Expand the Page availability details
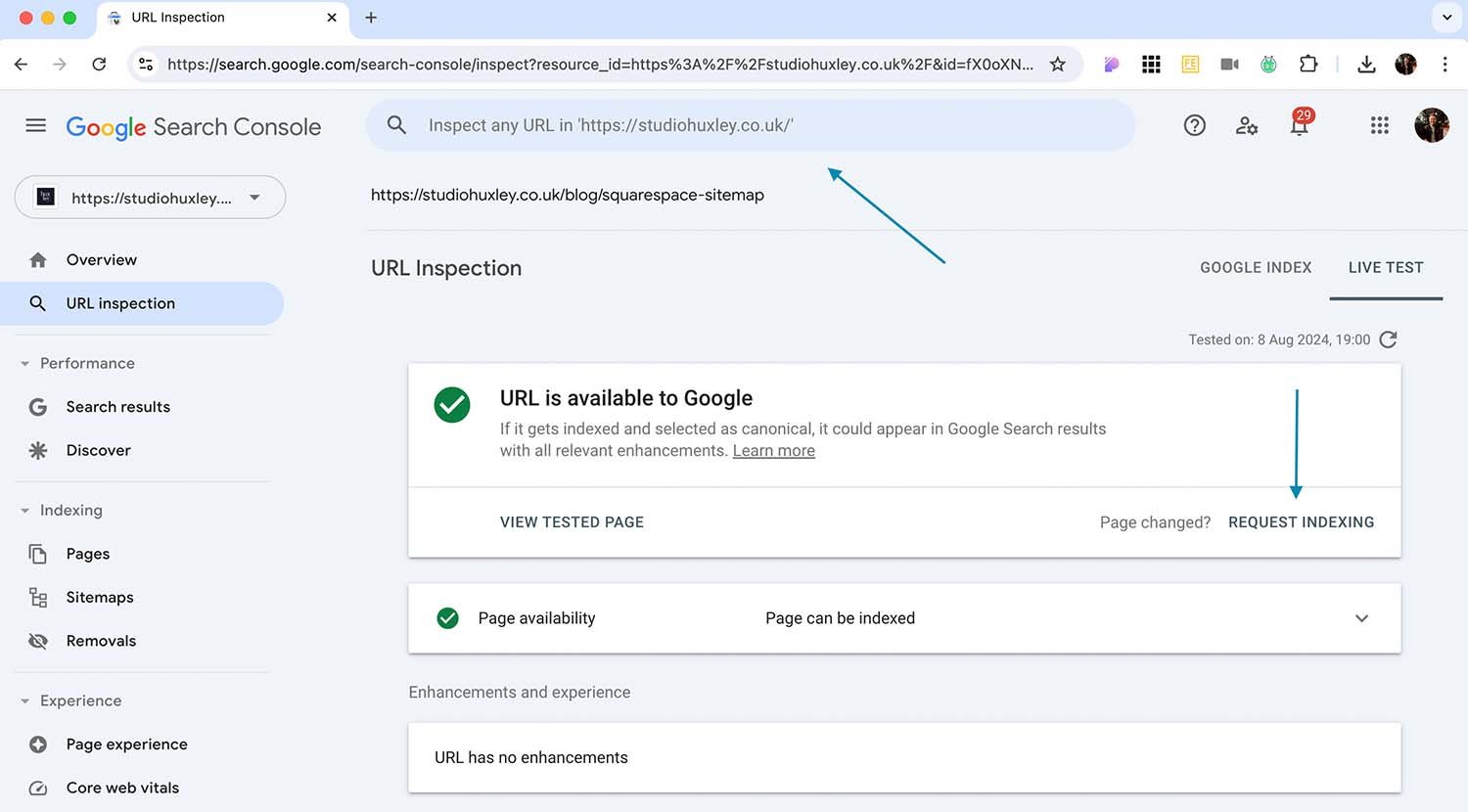This screenshot has width=1468, height=812. 1361,618
